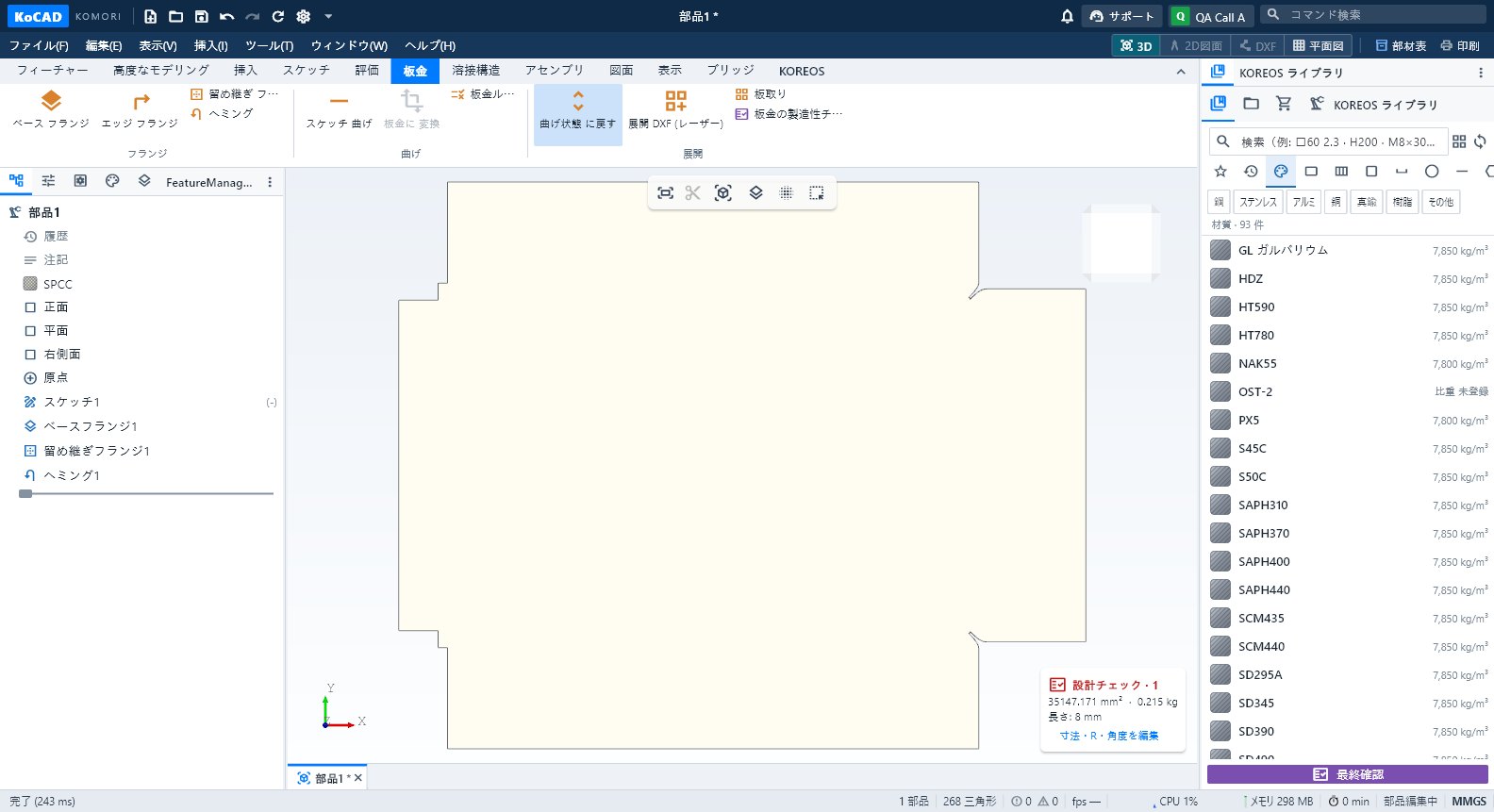Select the SAPH440 material swatch

pos(1220,589)
